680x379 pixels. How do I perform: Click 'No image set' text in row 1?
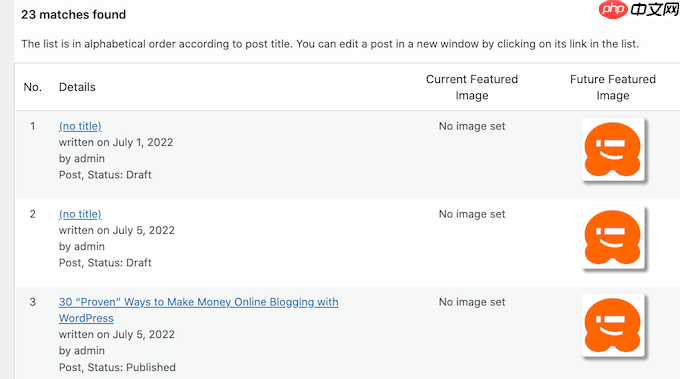click(472, 126)
